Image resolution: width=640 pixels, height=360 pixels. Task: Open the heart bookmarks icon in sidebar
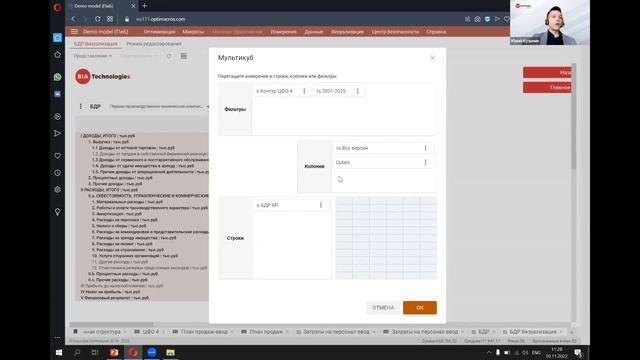coord(58,156)
